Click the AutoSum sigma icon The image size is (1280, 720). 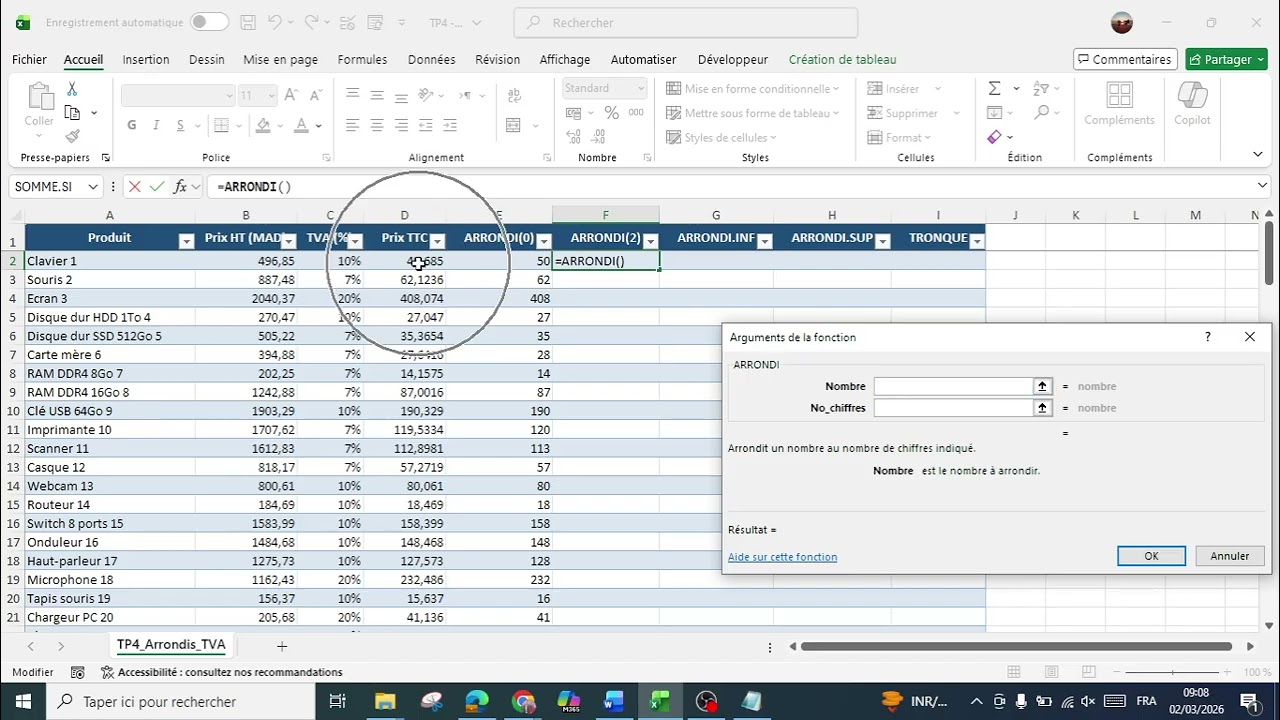click(x=994, y=88)
